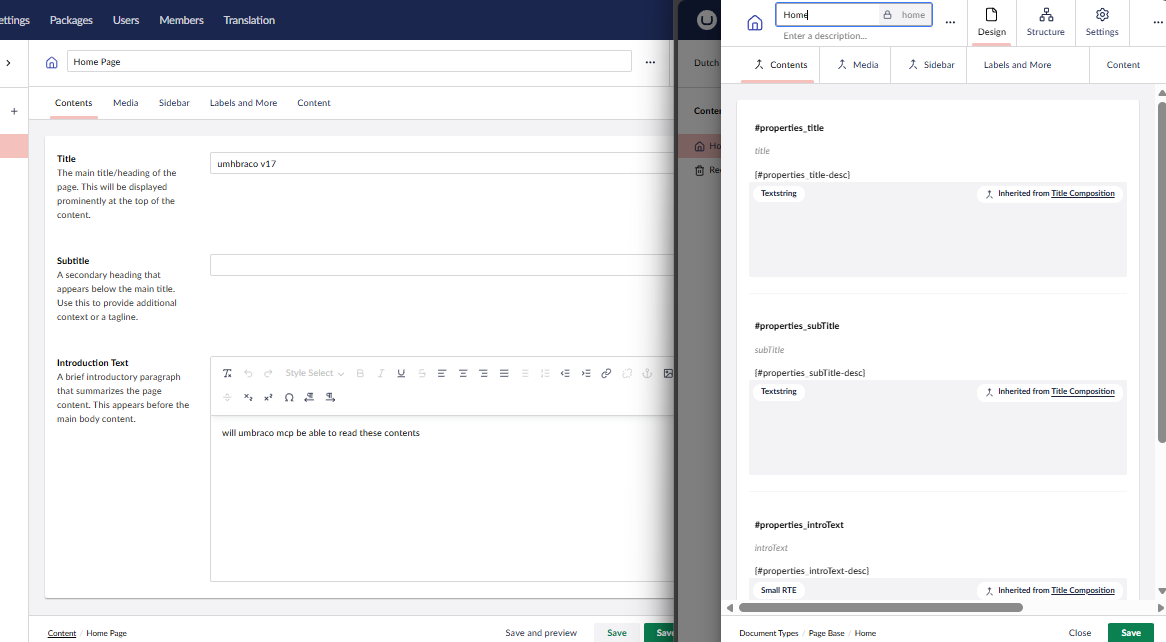Apply Bold formatting in the Introduction Text toolbar
1166x642 pixels.
coord(360,373)
